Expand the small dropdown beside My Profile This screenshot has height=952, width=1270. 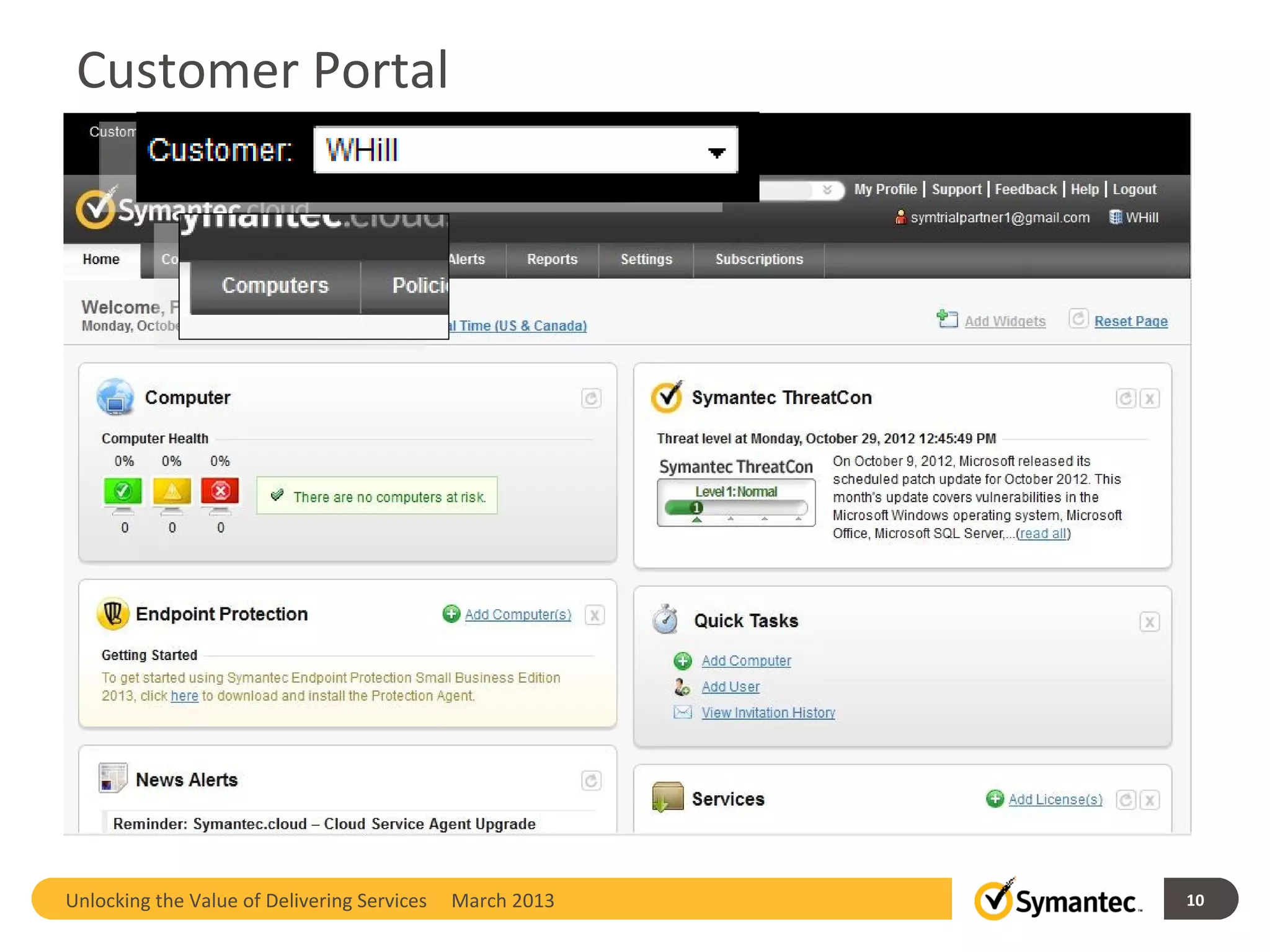827,190
